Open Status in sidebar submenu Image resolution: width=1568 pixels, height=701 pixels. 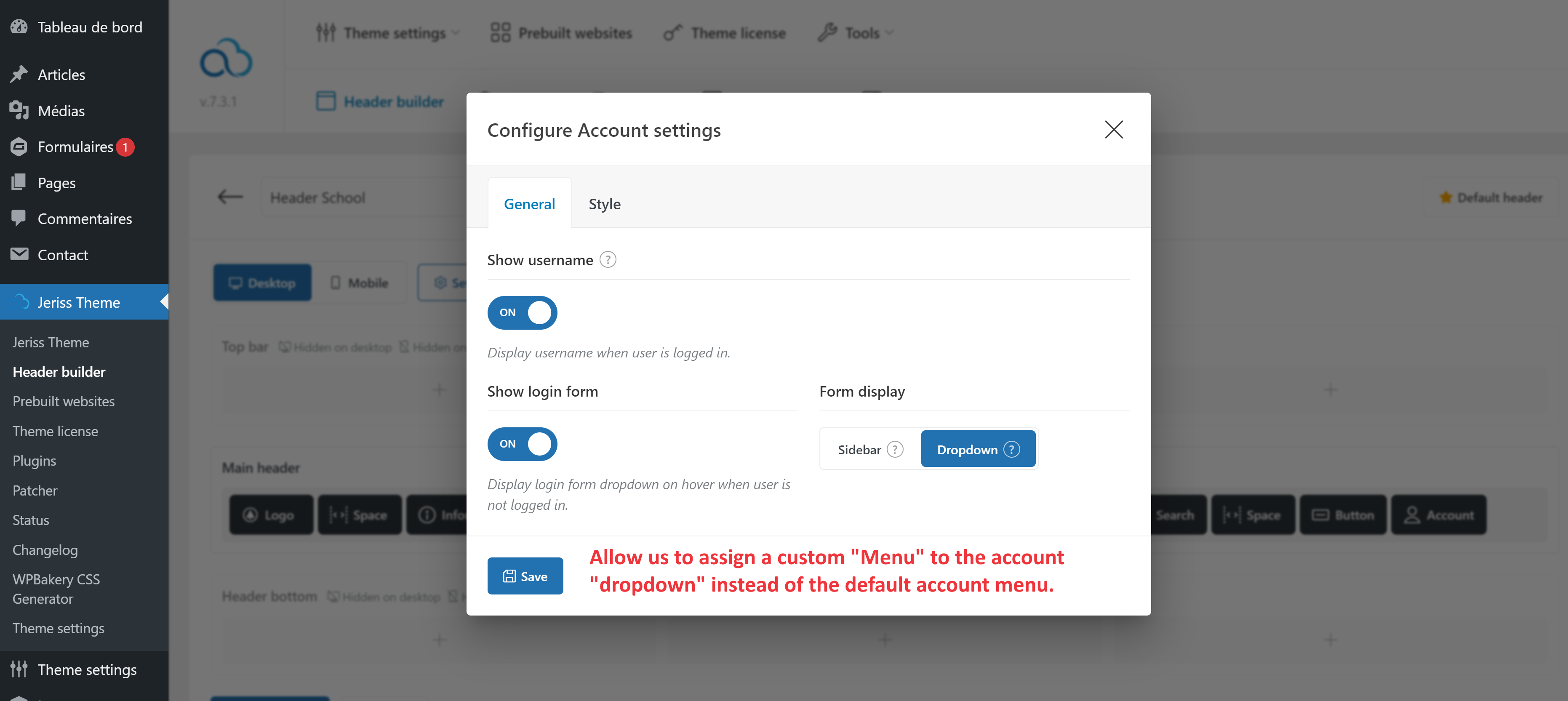[x=30, y=520]
